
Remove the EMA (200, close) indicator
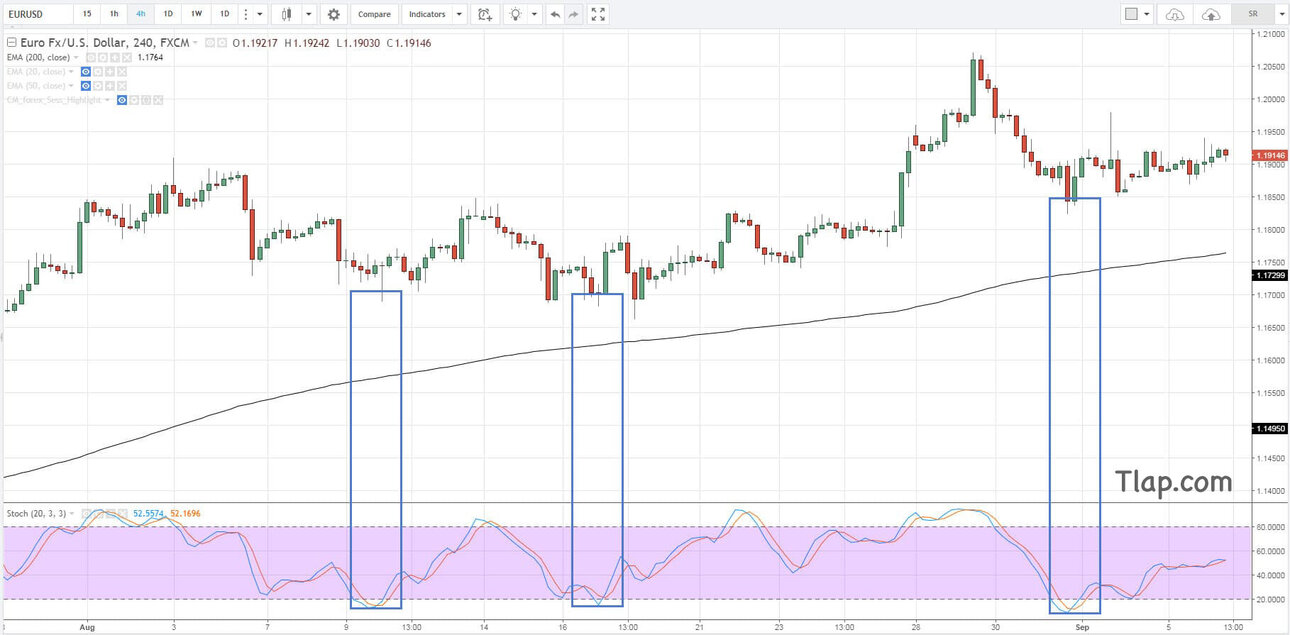[127, 58]
